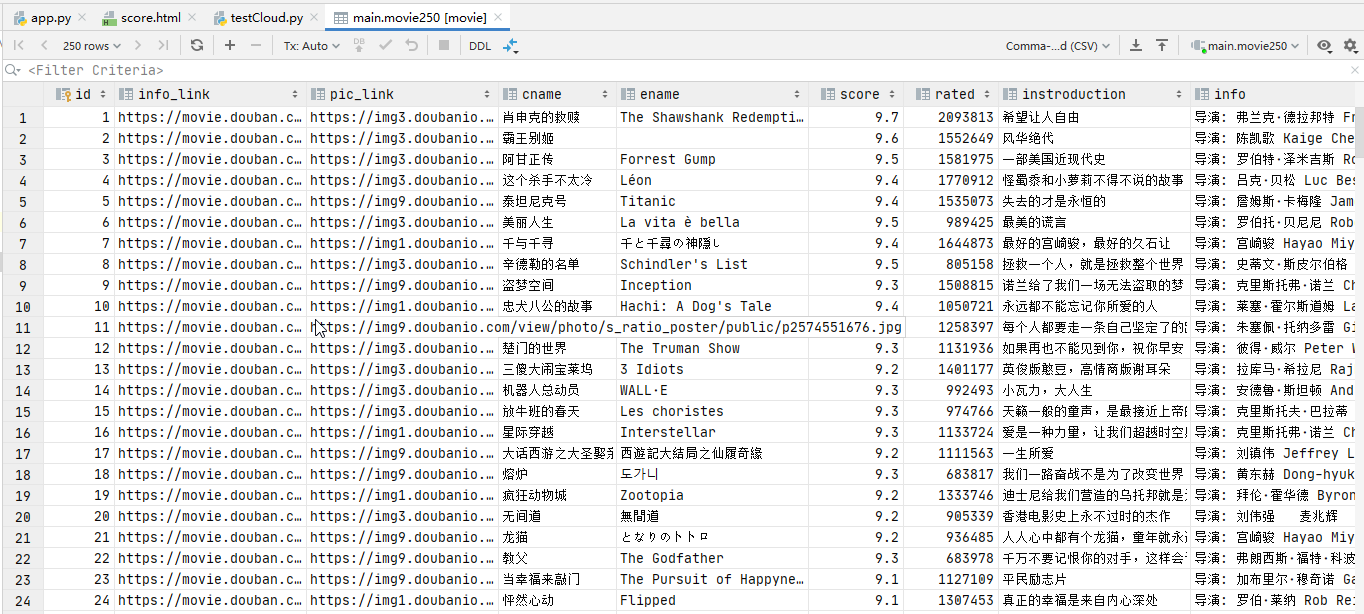
Task: Click sort arrows on pic_link column
Action: click(x=487, y=94)
